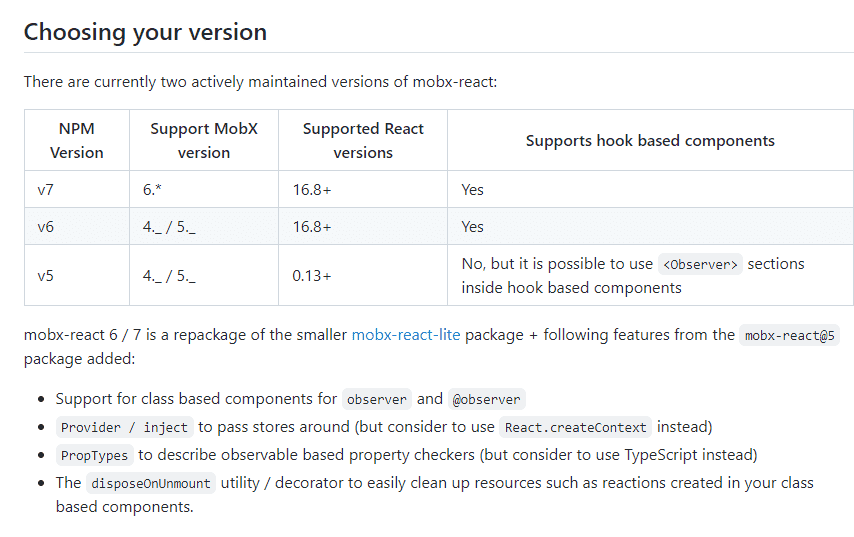Click the 0.13+ React version cell
This screenshot has width=854, height=537.
click(x=363, y=276)
